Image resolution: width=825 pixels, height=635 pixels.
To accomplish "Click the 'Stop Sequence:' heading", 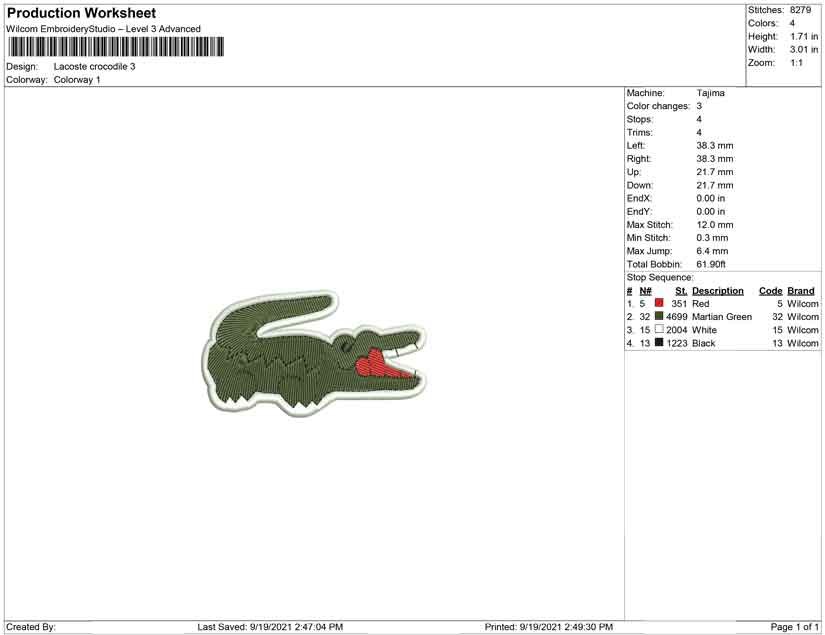I will pyautogui.click(x=660, y=277).
